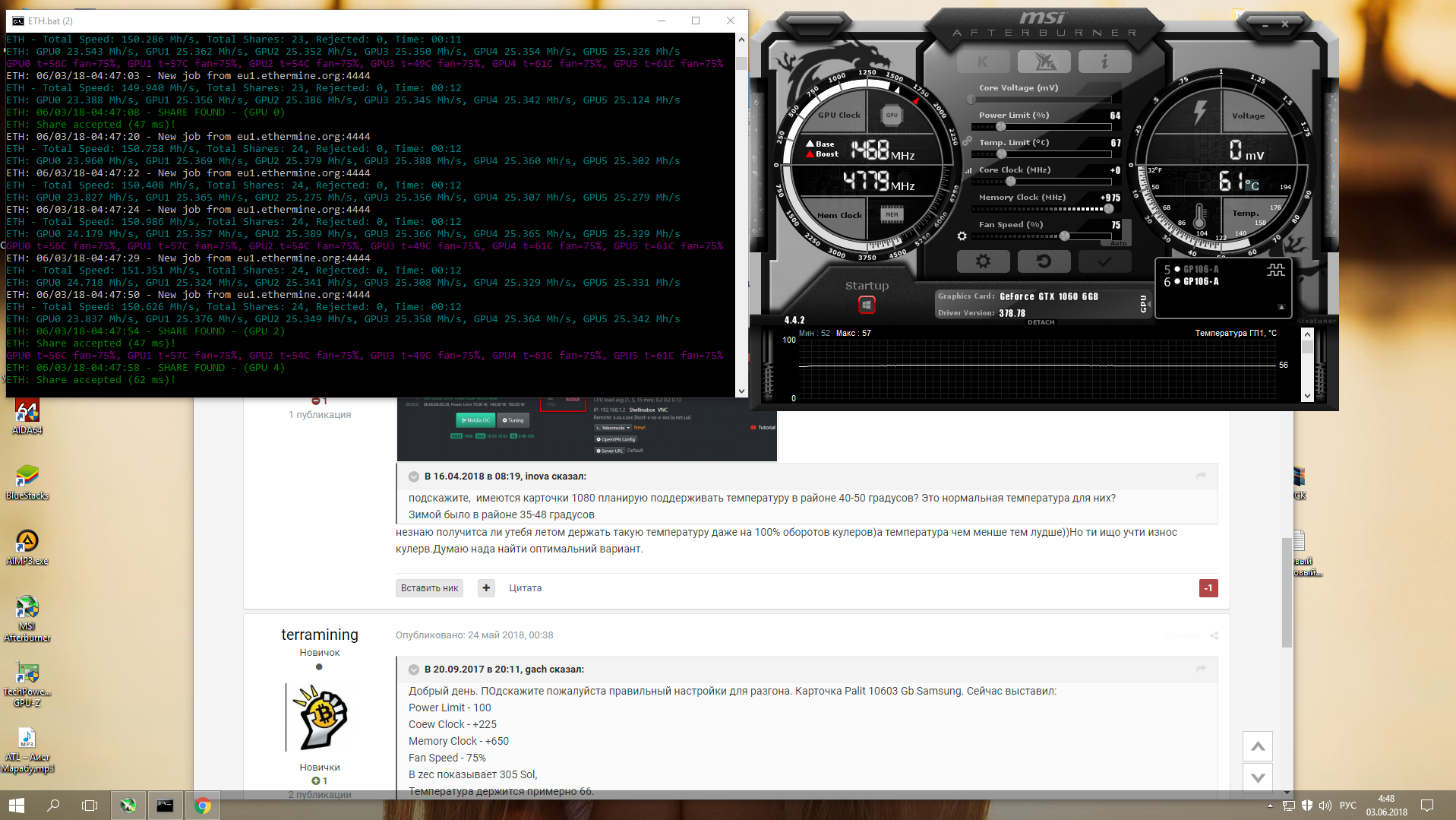Adjust the Fan Speed slider handle
Screen dimensions: 1456x820
[1065, 236]
